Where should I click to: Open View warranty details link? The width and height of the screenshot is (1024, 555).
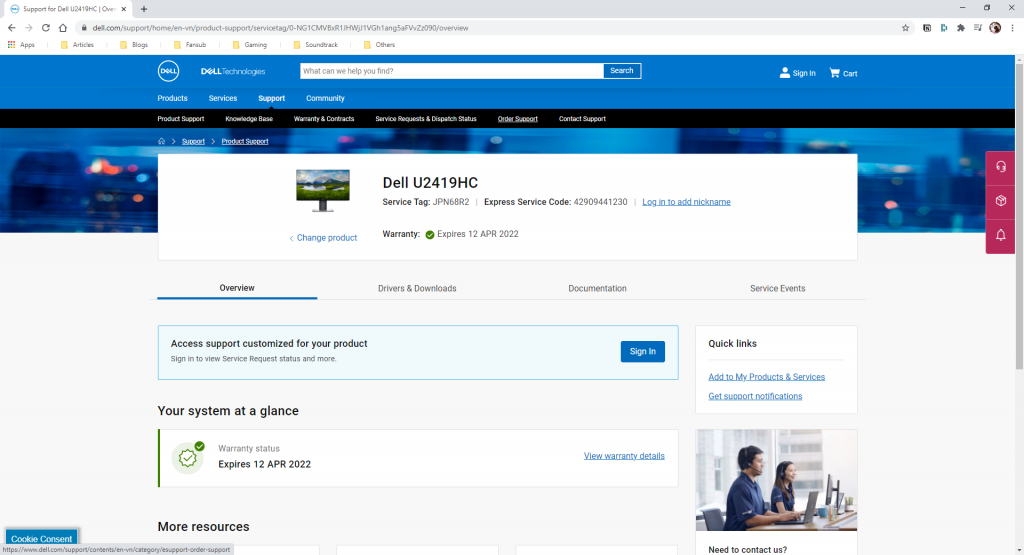624,456
